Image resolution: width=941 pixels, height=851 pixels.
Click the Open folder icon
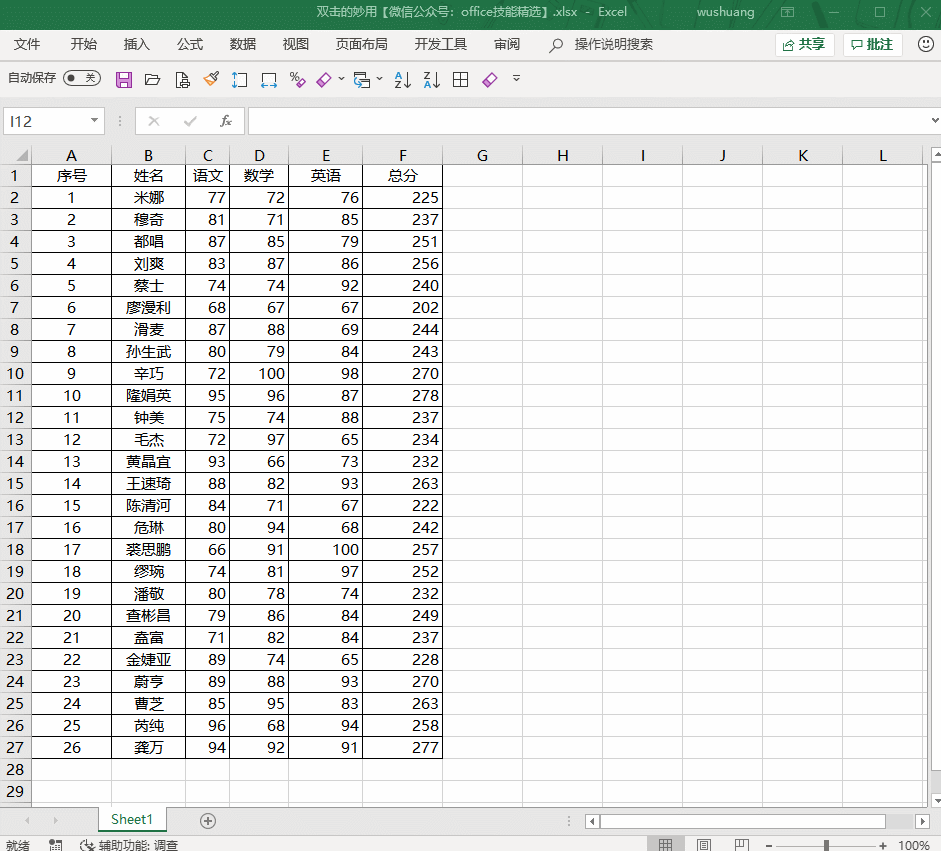coord(152,79)
